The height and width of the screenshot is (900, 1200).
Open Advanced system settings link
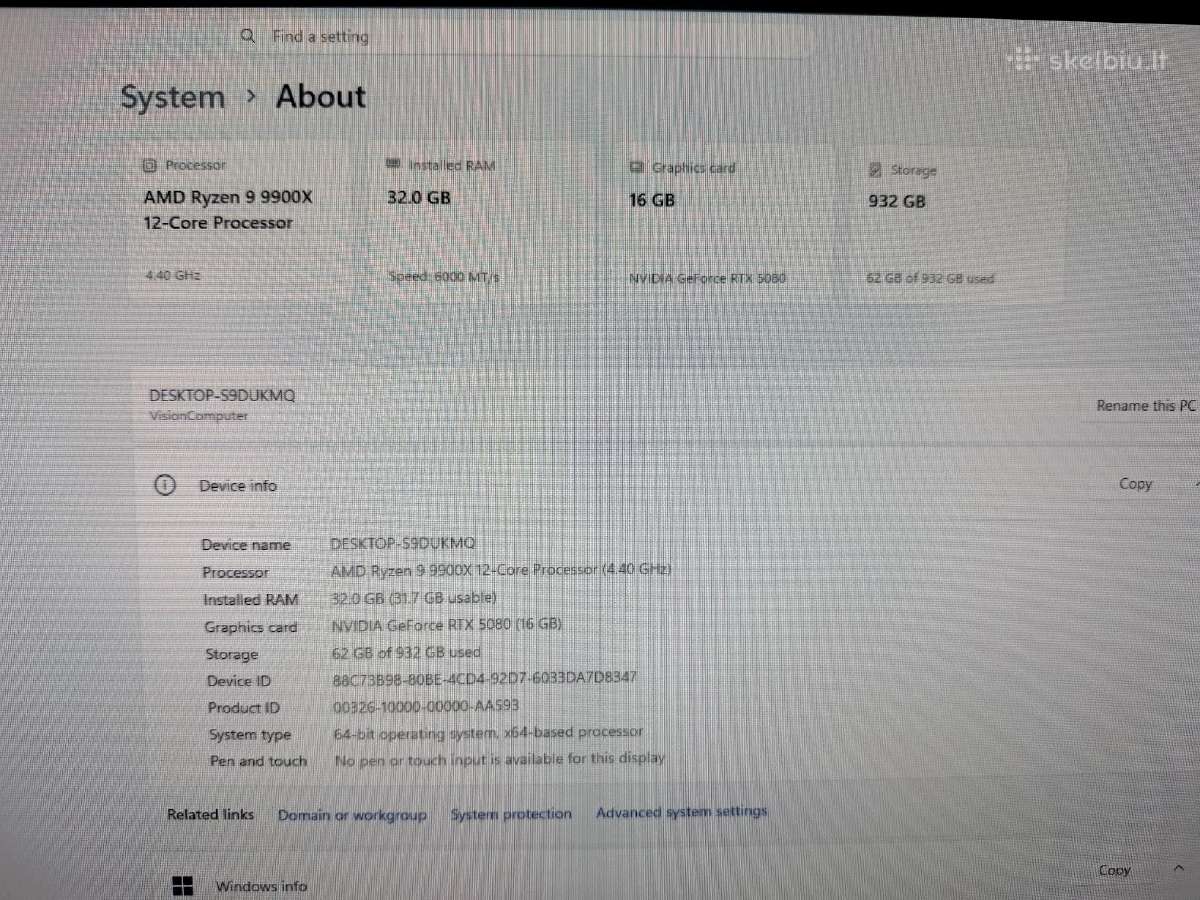point(682,812)
